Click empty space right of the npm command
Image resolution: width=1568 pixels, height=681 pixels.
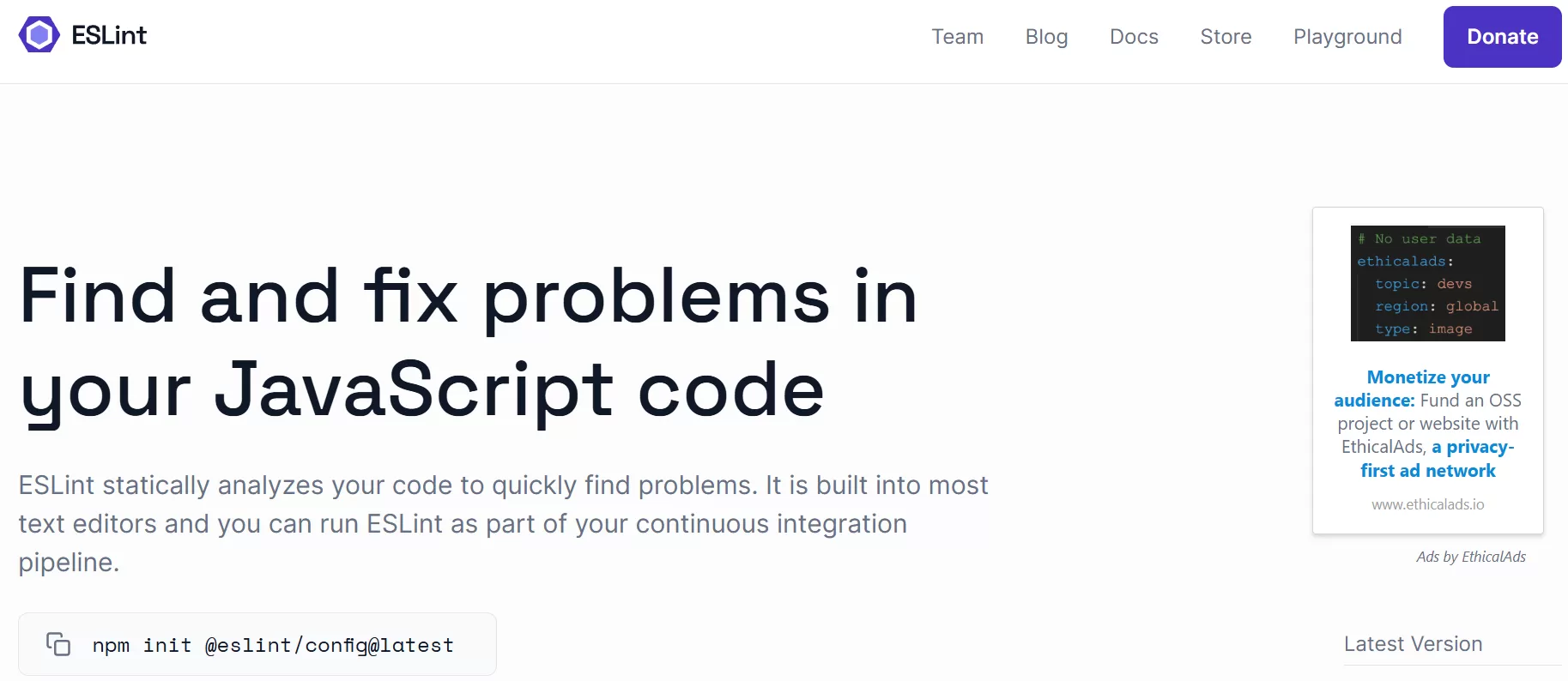point(772,644)
